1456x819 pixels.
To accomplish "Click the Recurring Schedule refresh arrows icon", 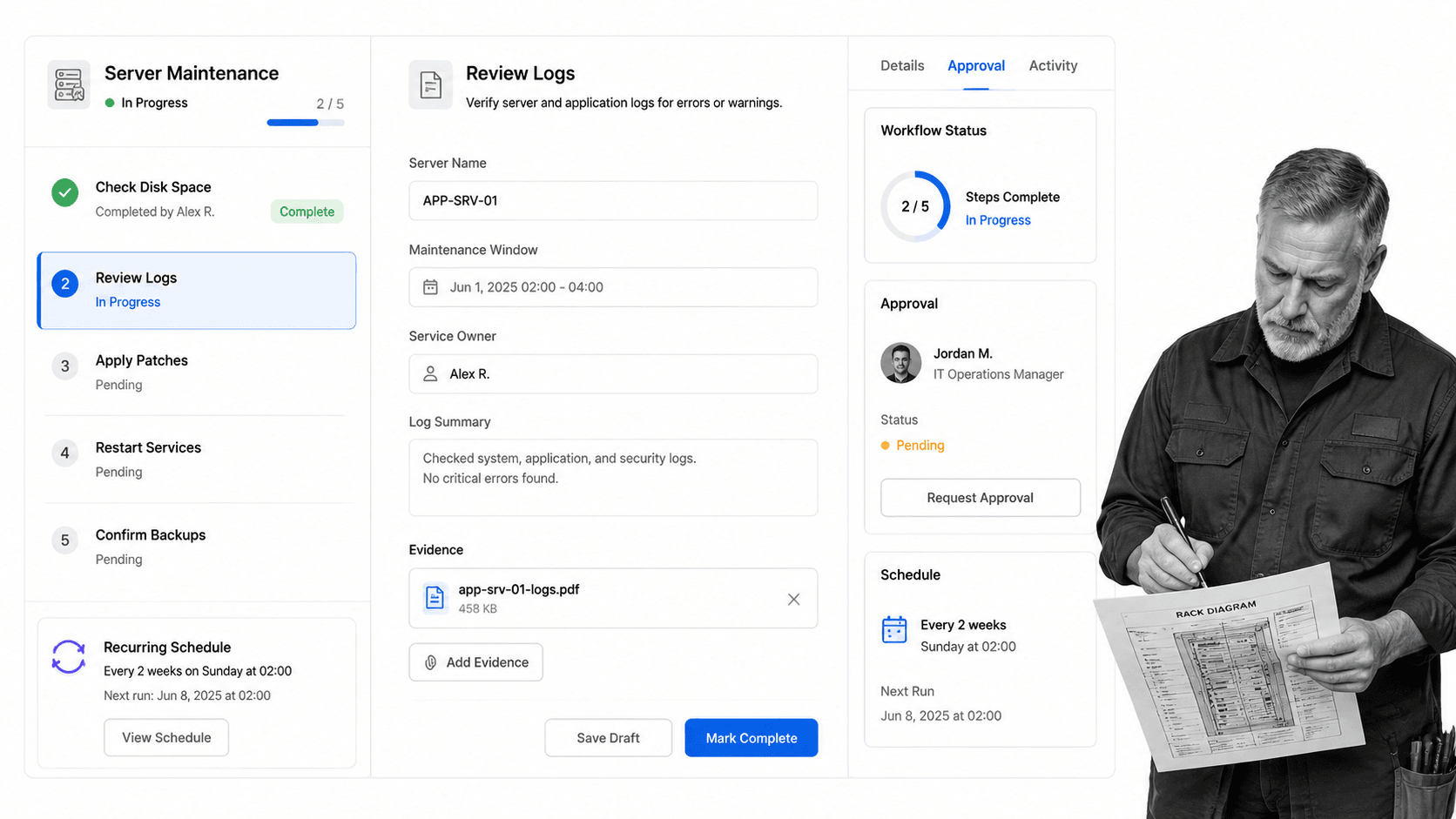I will (x=69, y=657).
